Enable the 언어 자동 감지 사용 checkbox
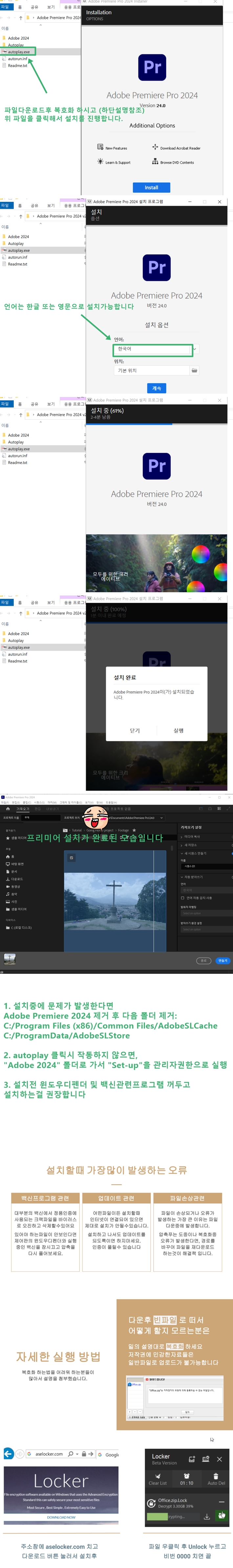This screenshot has width=233, height=1568. (x=182, y=898)
